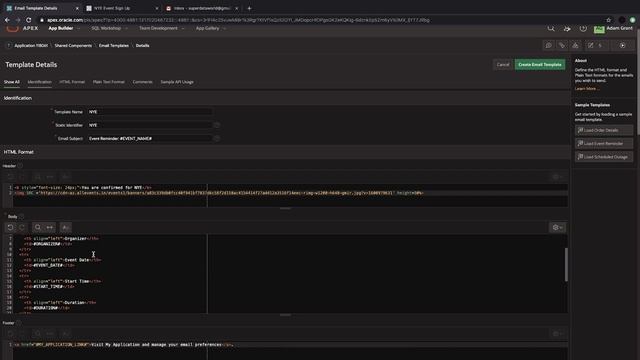Reload the page with browser refresh
Image resolution: width=640 pixels, height=360 pixels.
(29, 20)
